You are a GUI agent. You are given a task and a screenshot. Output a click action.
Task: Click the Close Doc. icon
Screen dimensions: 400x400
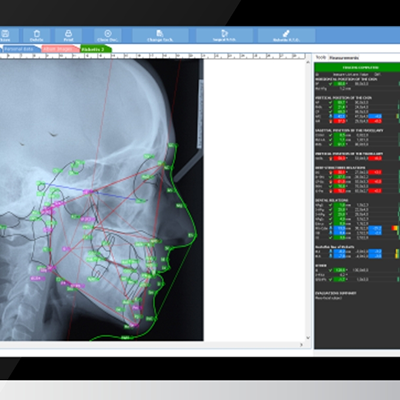tap(108, 35)
